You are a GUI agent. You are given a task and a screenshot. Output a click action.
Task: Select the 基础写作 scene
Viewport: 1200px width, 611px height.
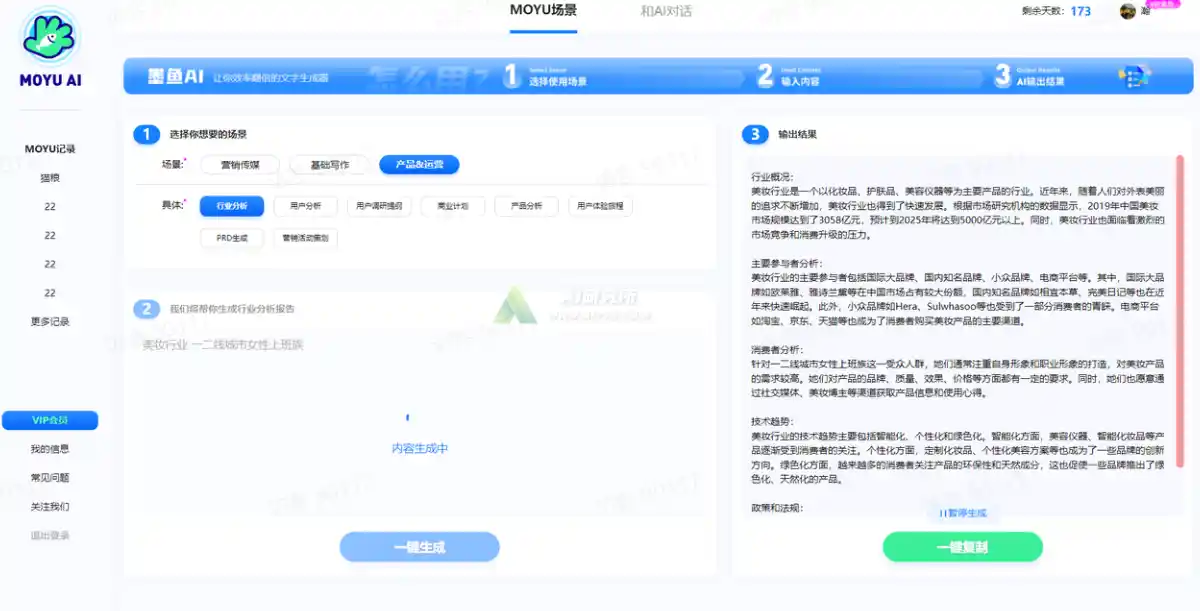330,165
